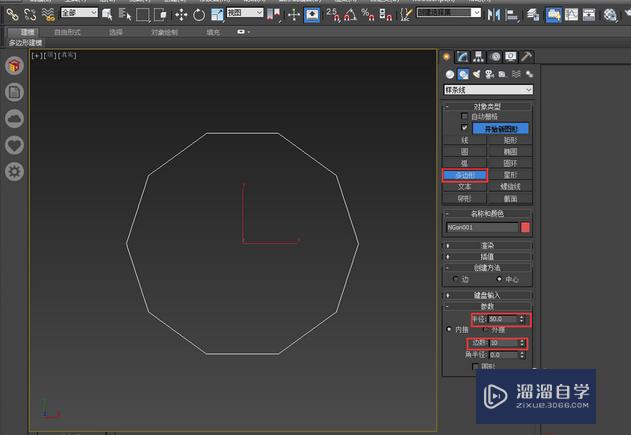Open the Layer Manager icon
631x435 pixels.
tap(533, 15)
